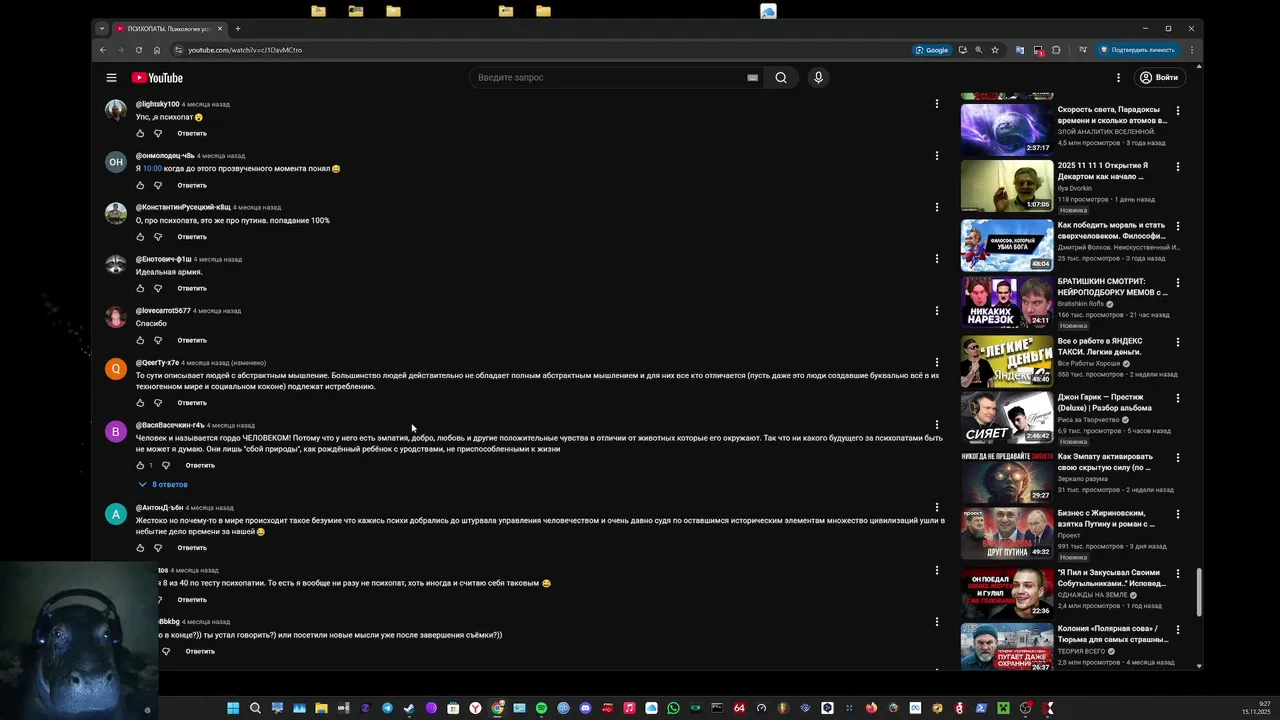Open action menu for @lightsky100 comment
This screenshot has height=720, width=1280.
click(x=937, y=104)
